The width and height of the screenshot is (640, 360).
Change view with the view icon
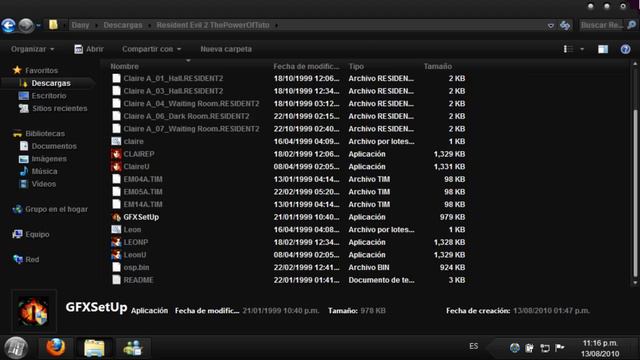click(568, 49)
